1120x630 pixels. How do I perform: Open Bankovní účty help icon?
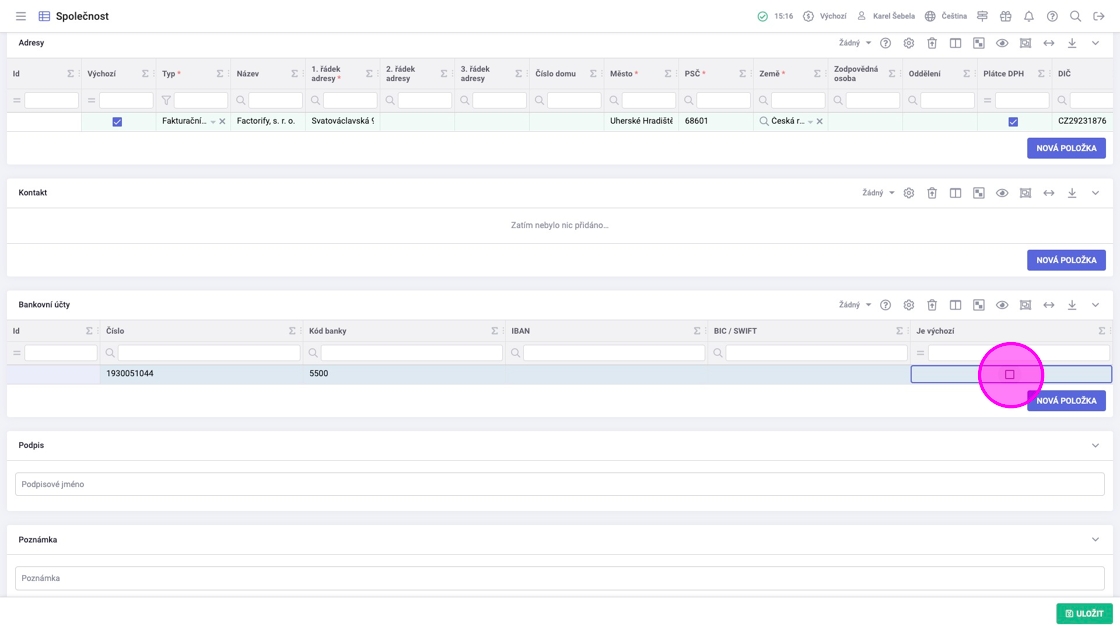pos(885,305)
